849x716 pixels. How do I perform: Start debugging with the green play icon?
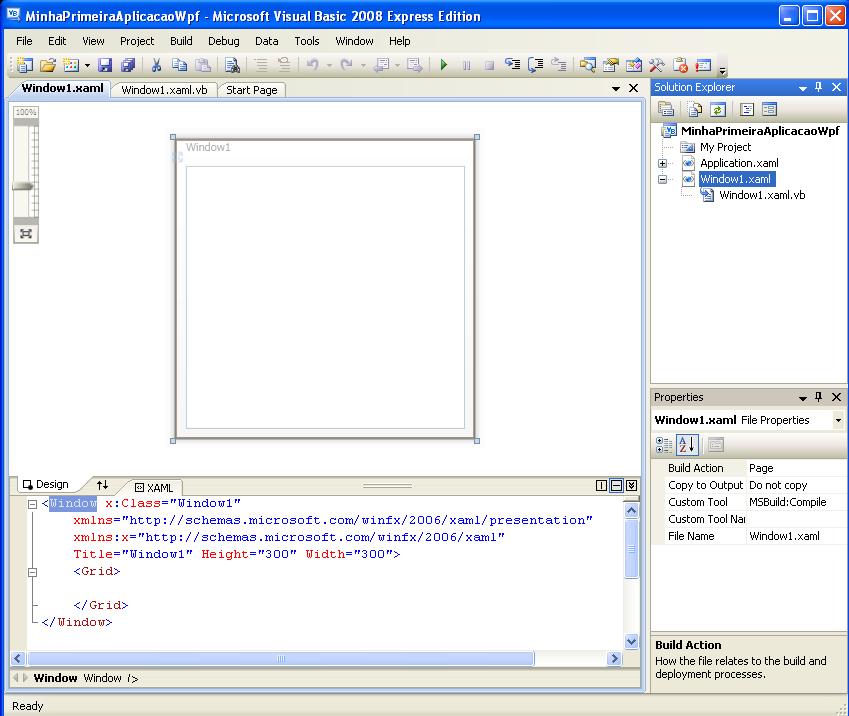pos(444,65)
